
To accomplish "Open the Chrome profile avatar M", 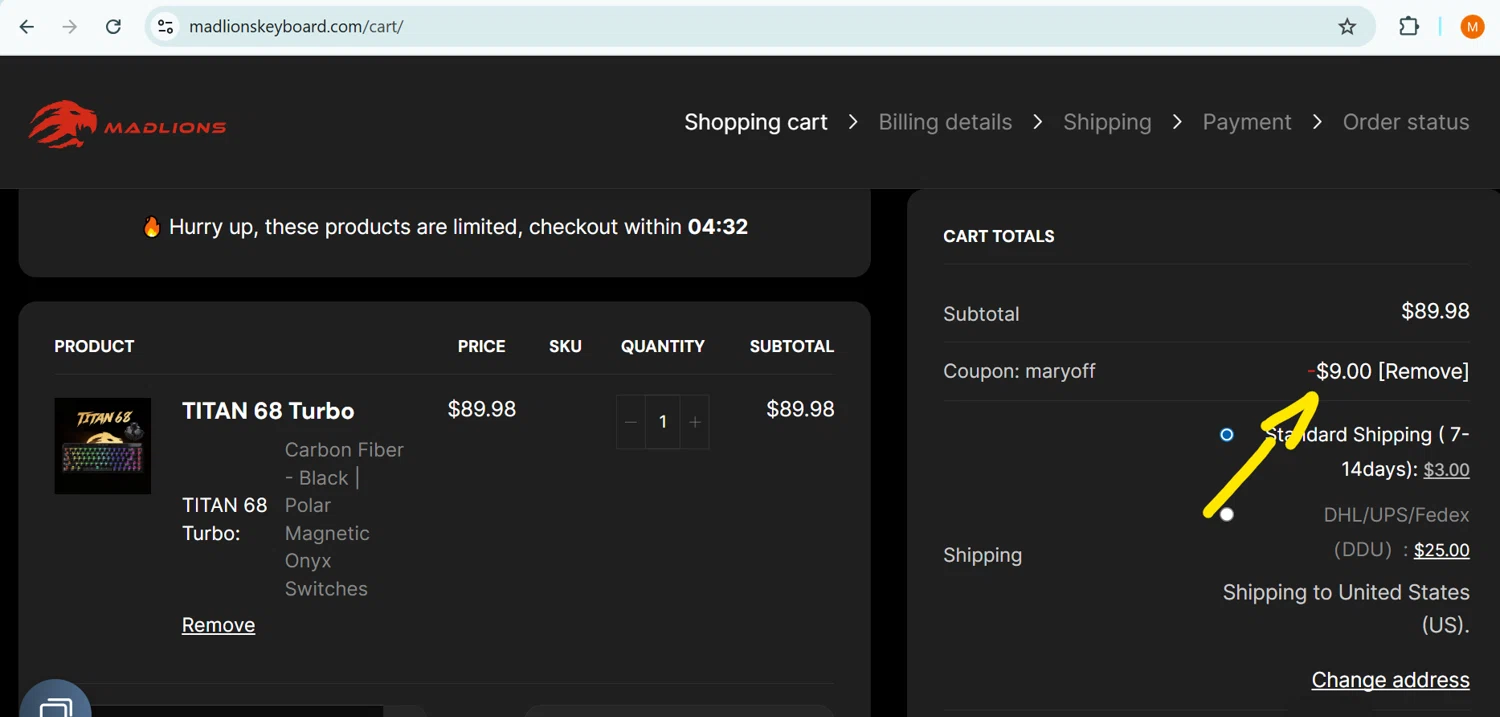I will pyautogui.click(x=1472, y=27).
